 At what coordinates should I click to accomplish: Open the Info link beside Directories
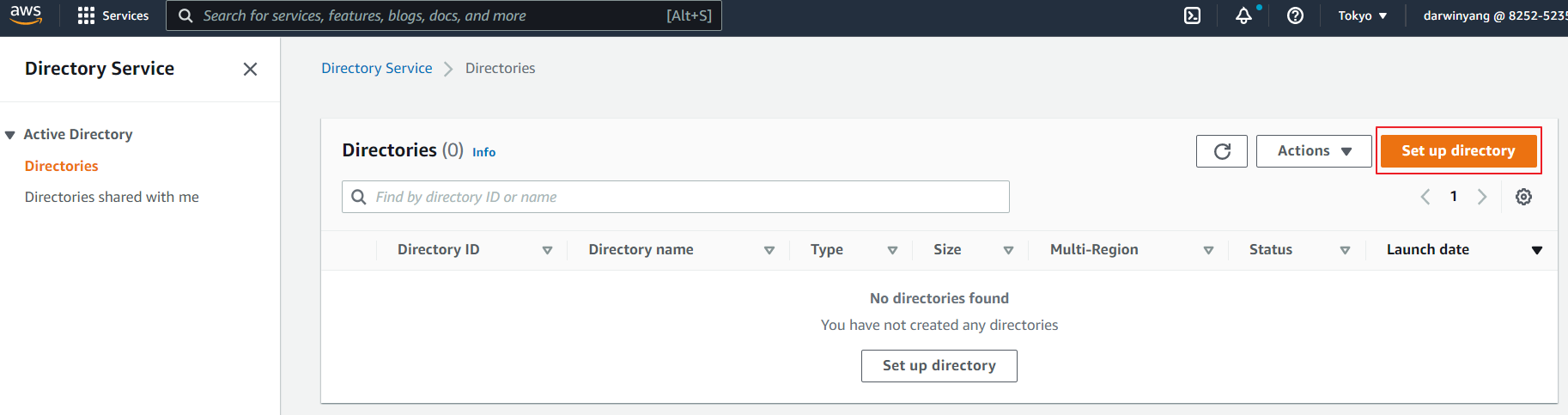483,152
